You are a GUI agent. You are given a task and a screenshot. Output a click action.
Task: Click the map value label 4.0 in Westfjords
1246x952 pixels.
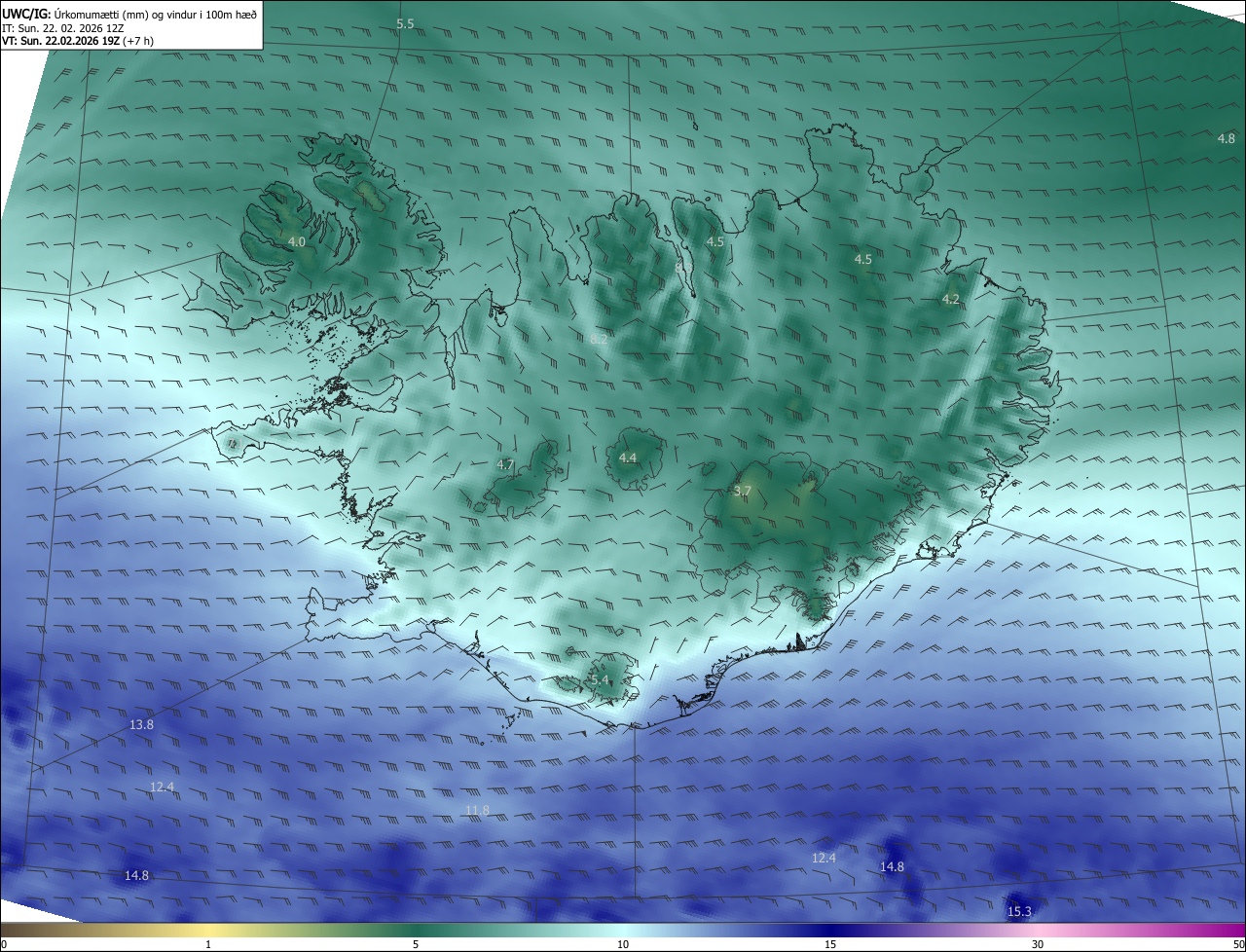click(297, 241)
